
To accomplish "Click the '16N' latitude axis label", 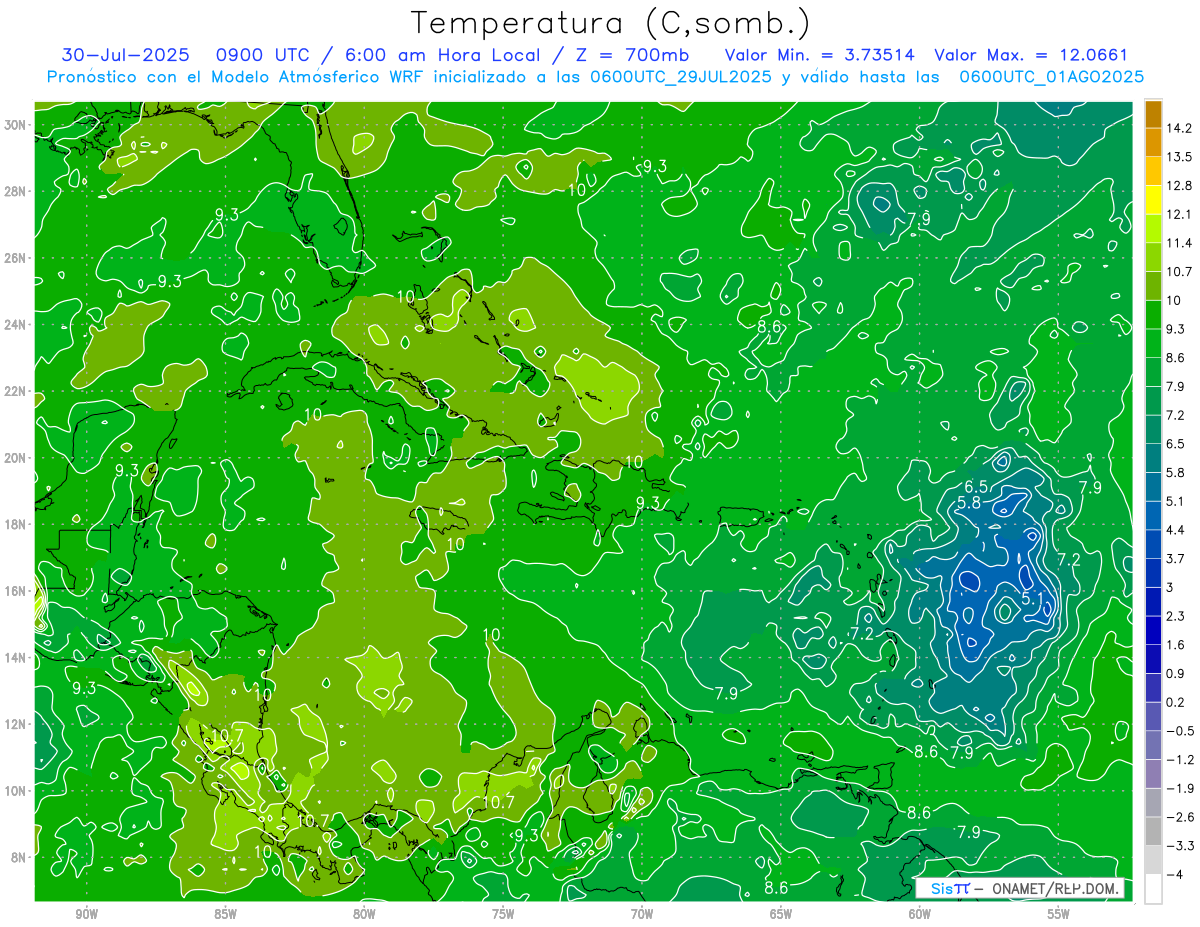I will (x=17, y=591).
